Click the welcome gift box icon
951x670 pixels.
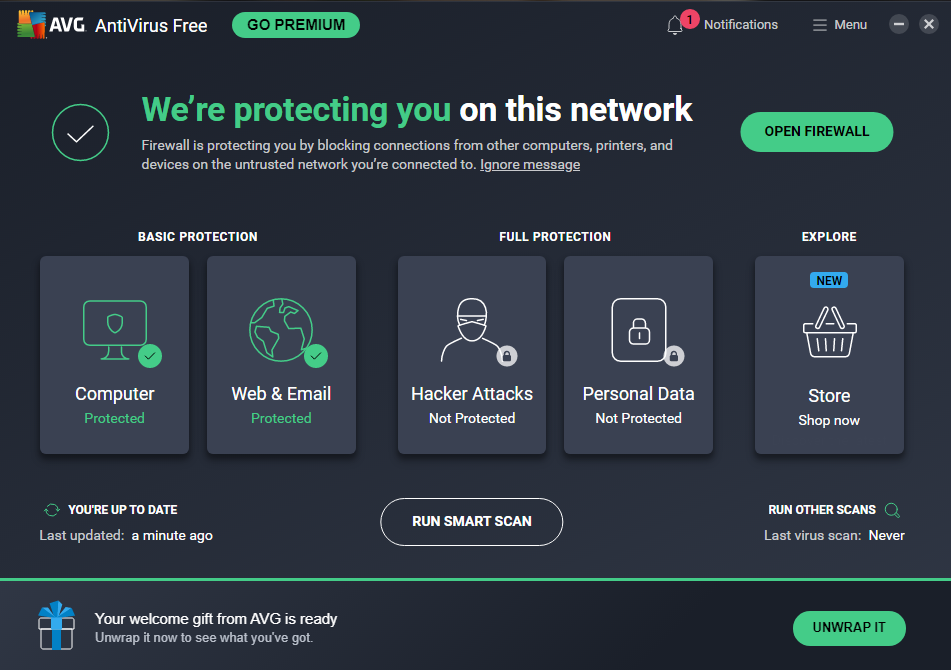click(x=56, y=626)
